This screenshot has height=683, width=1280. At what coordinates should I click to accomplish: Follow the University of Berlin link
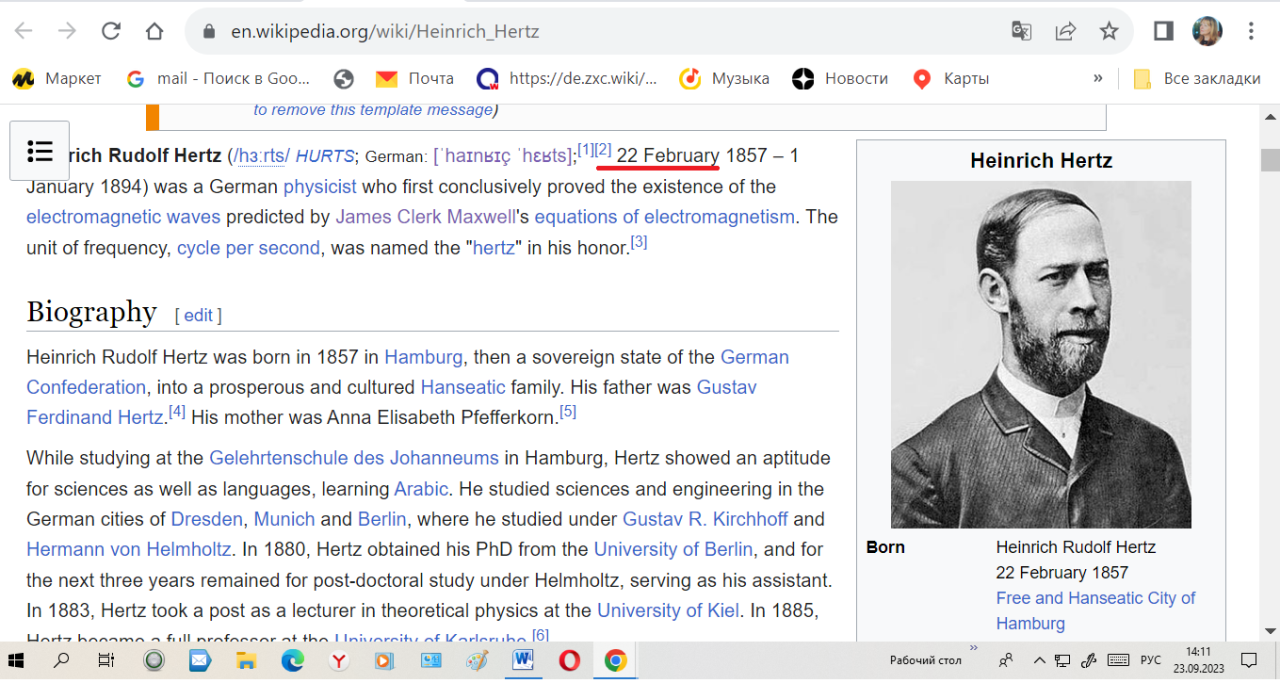coord(673,549)
